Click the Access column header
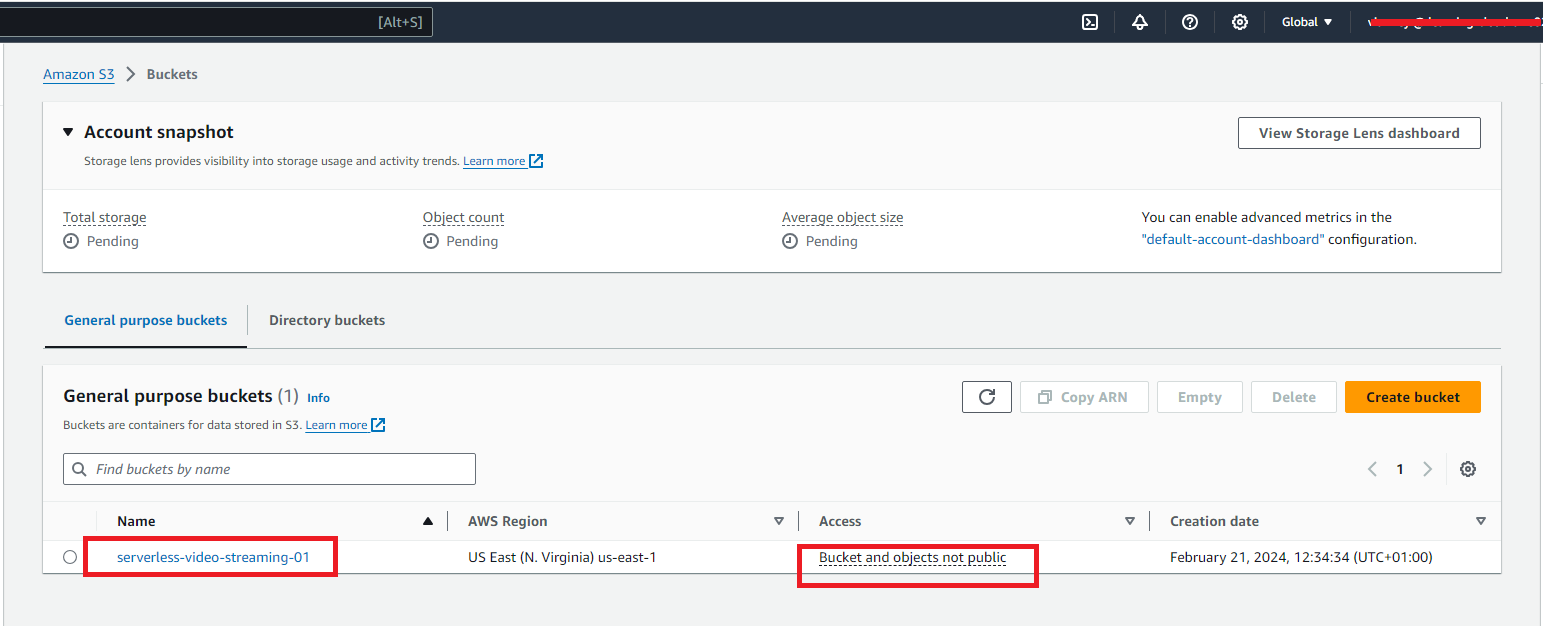1543x626 pixels. [x=840, y=521]
